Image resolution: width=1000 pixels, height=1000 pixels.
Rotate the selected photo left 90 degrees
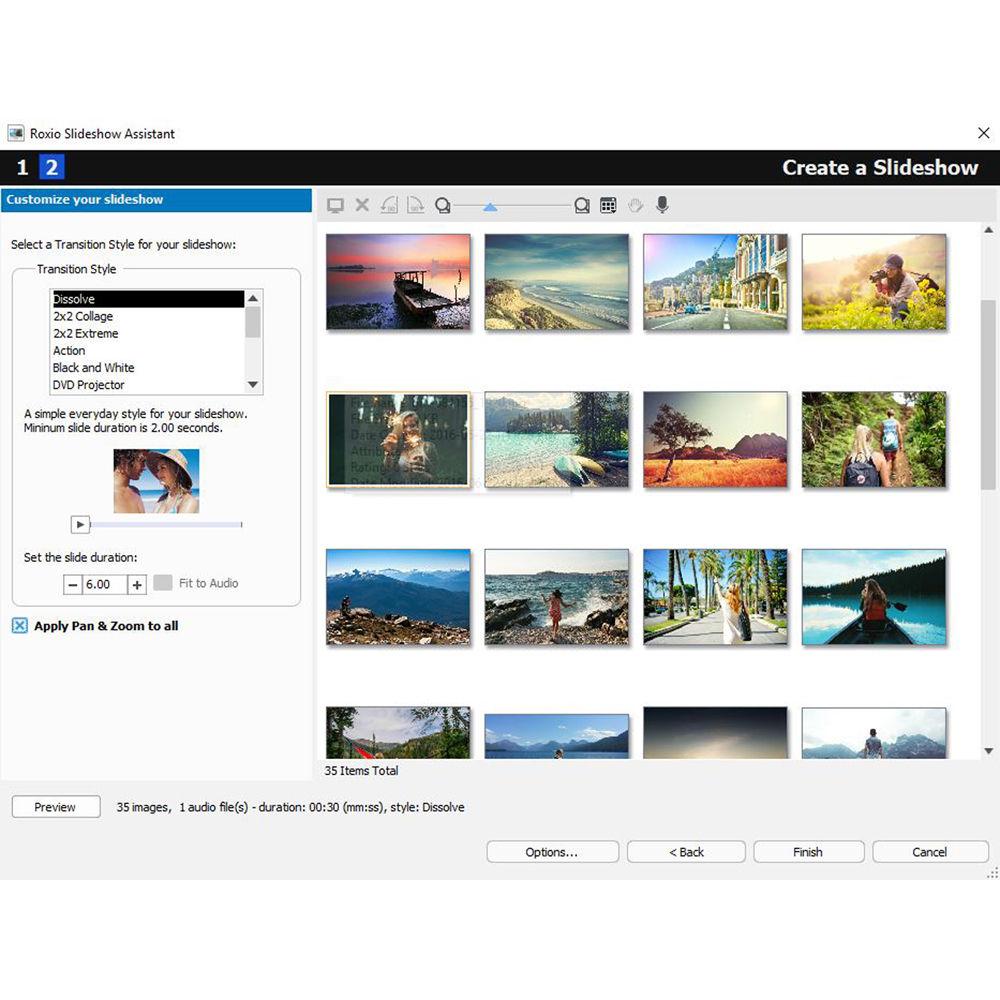[389, 205]
